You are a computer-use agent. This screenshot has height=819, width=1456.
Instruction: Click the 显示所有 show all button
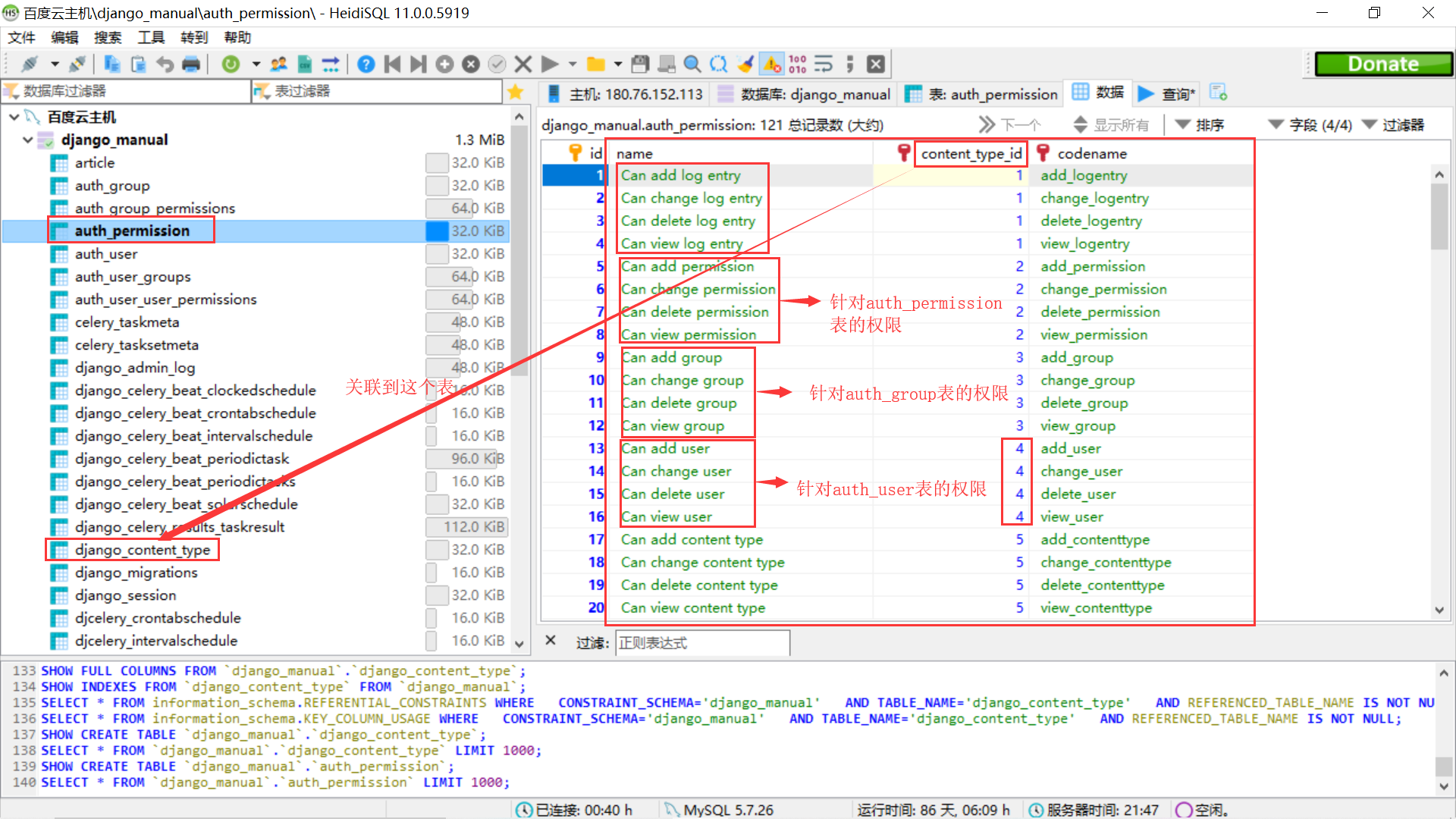1112,125
